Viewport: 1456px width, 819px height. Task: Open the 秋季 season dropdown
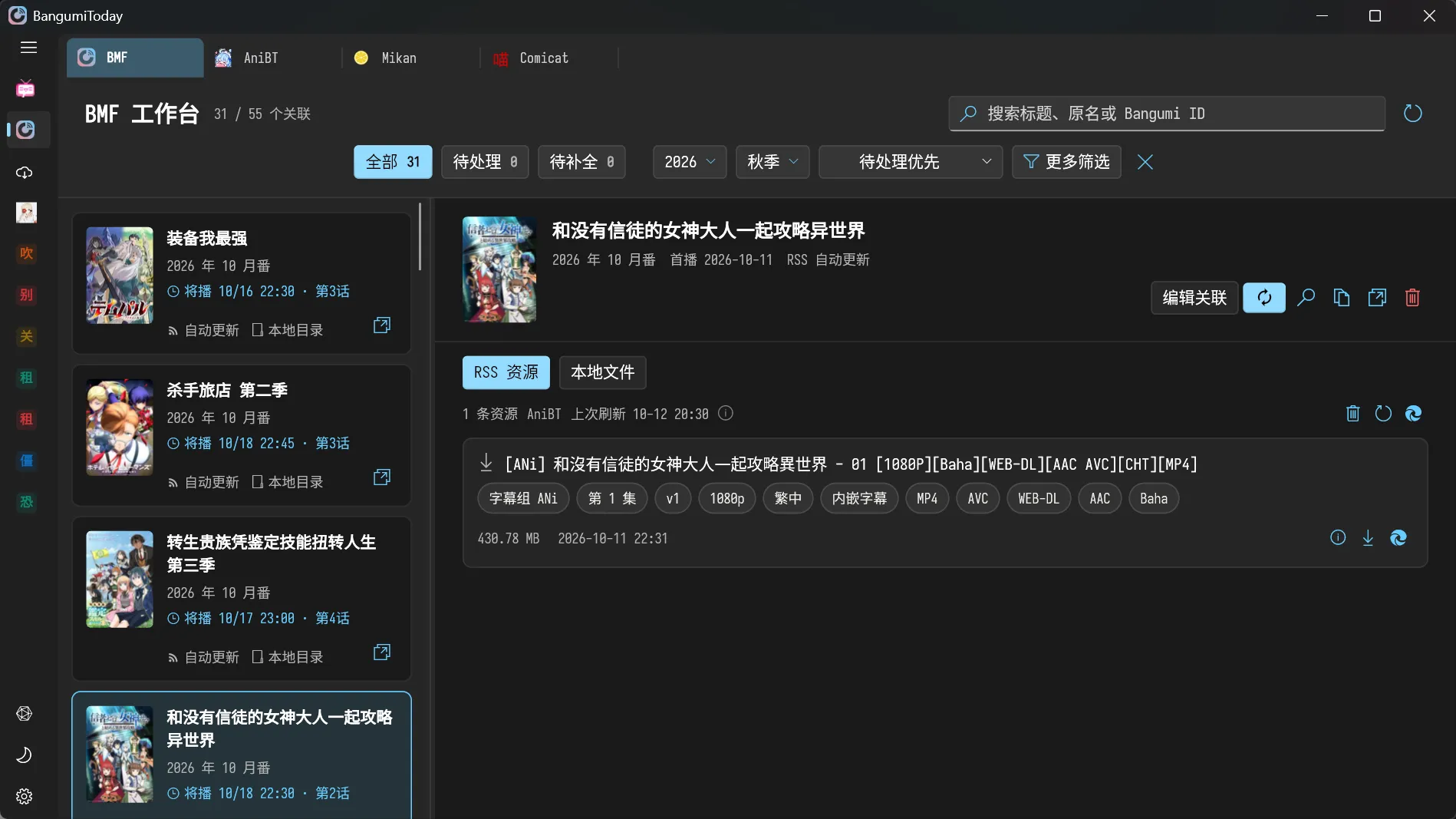(772, 162)
